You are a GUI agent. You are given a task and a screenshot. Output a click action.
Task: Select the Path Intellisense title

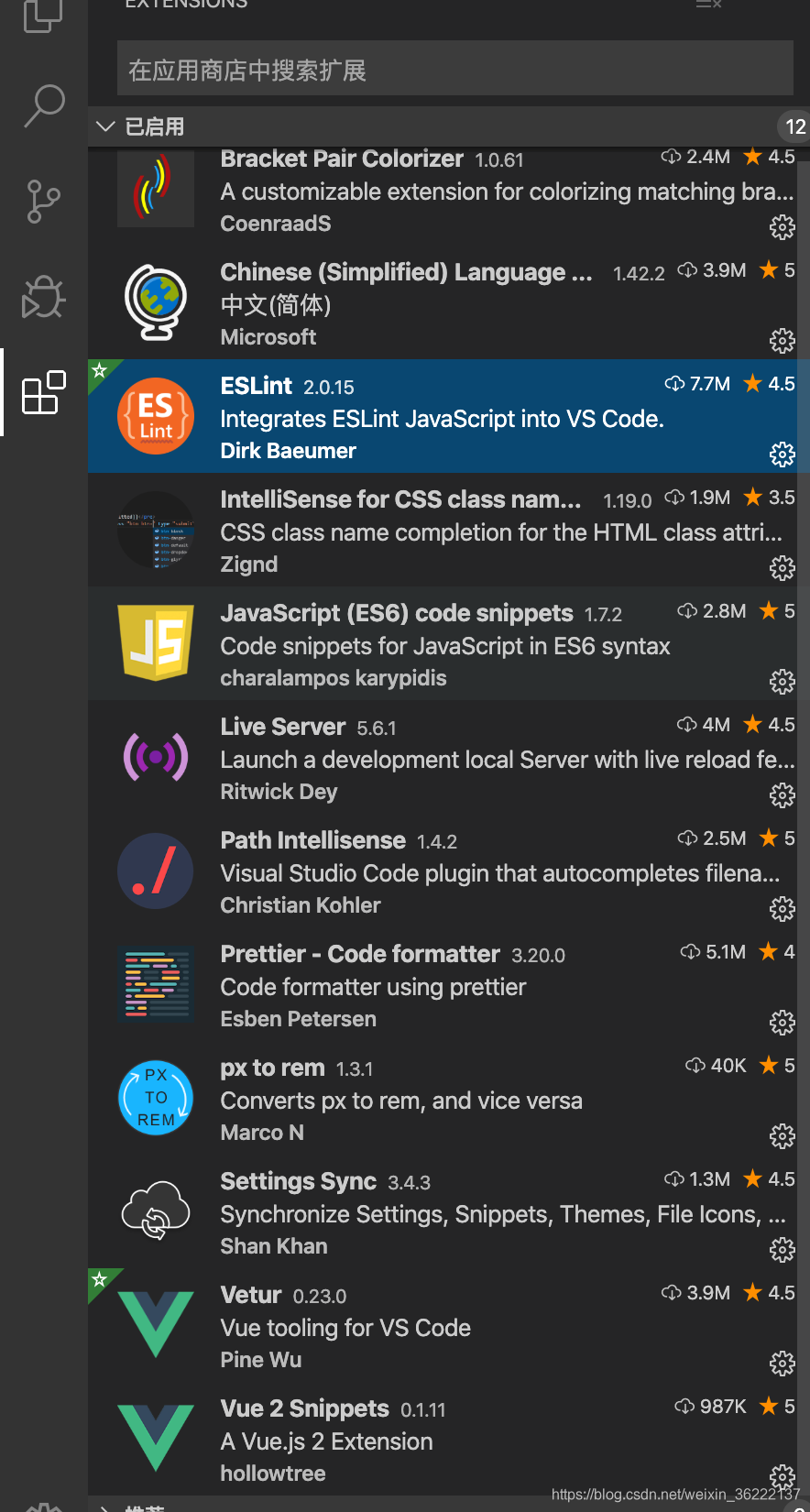tap(313, 840)
